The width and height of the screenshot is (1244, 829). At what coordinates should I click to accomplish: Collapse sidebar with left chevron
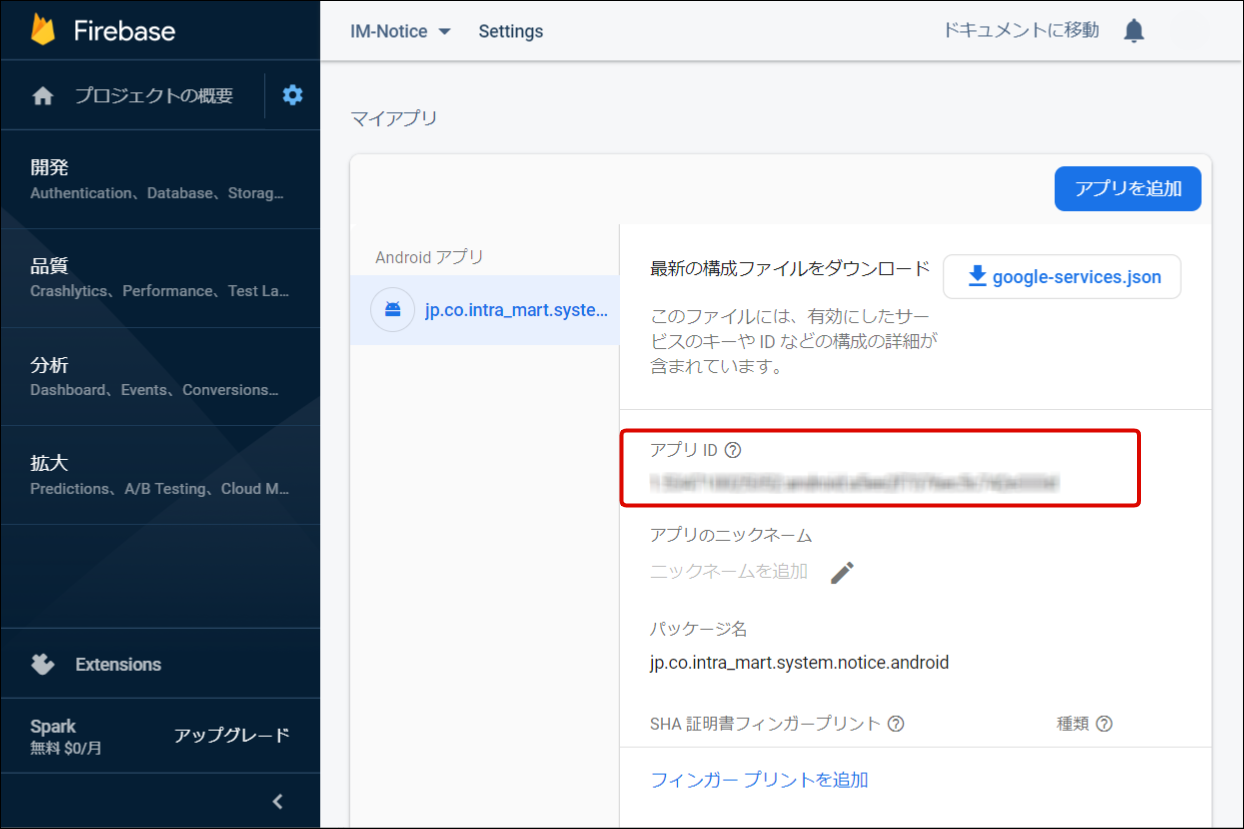click(x=278, y=801)
